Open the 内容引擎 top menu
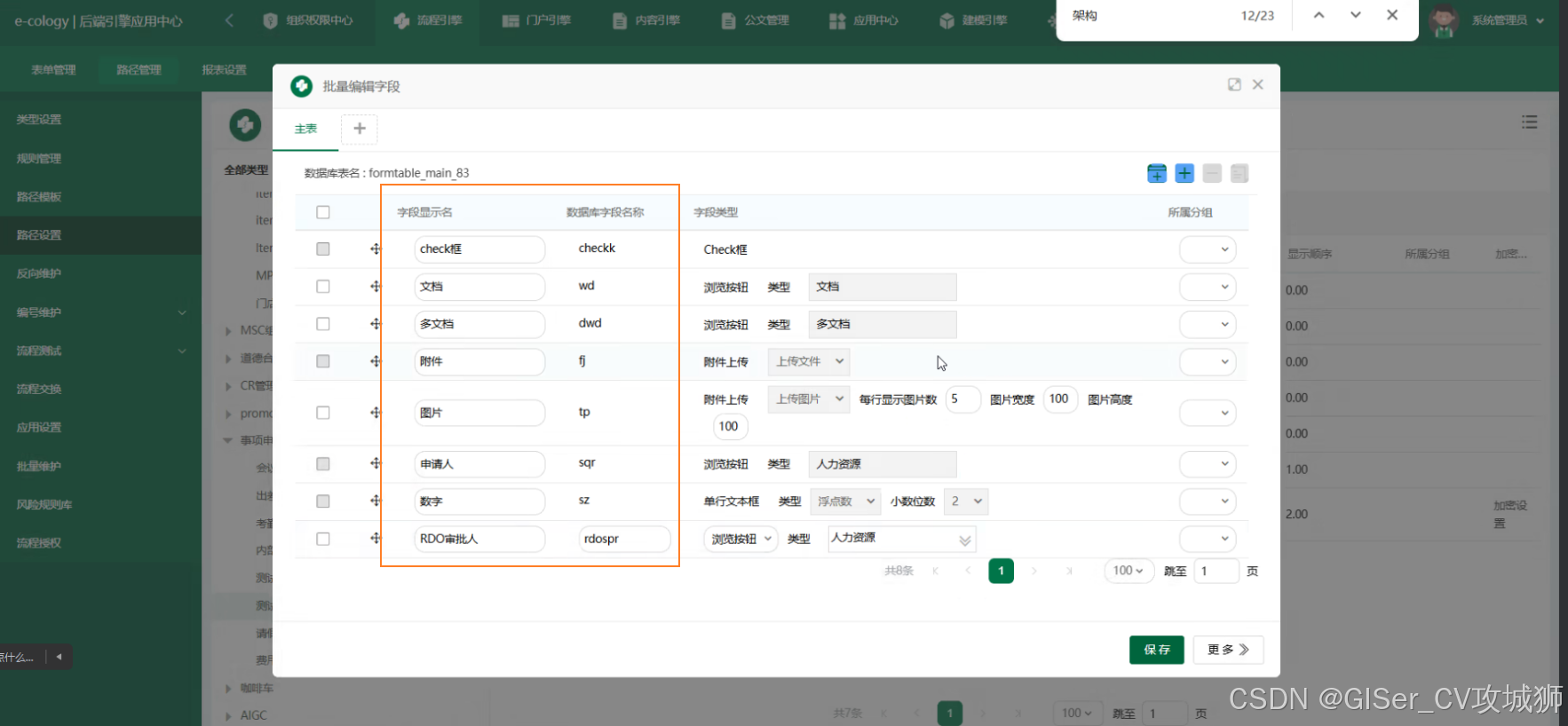Screen dimensions: 1568x726 pyautogui.click(x=646, y=20)
